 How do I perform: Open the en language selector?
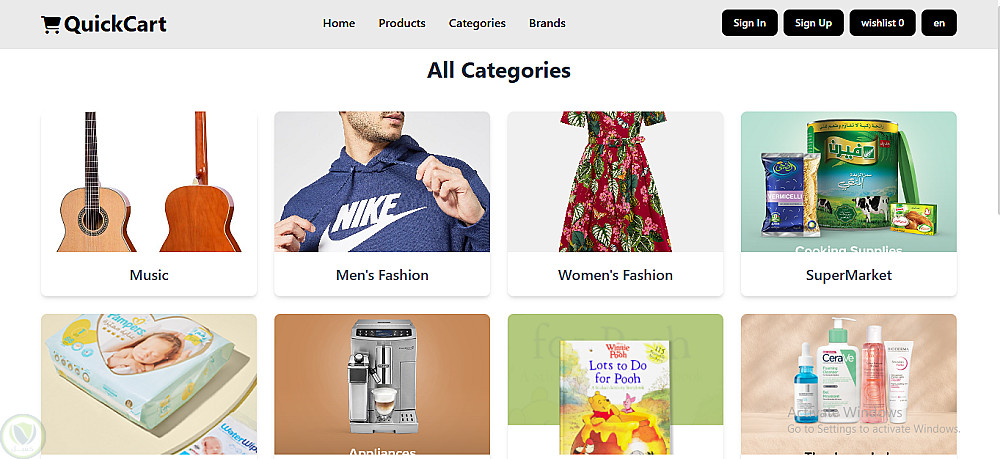(x=939, y=23)
